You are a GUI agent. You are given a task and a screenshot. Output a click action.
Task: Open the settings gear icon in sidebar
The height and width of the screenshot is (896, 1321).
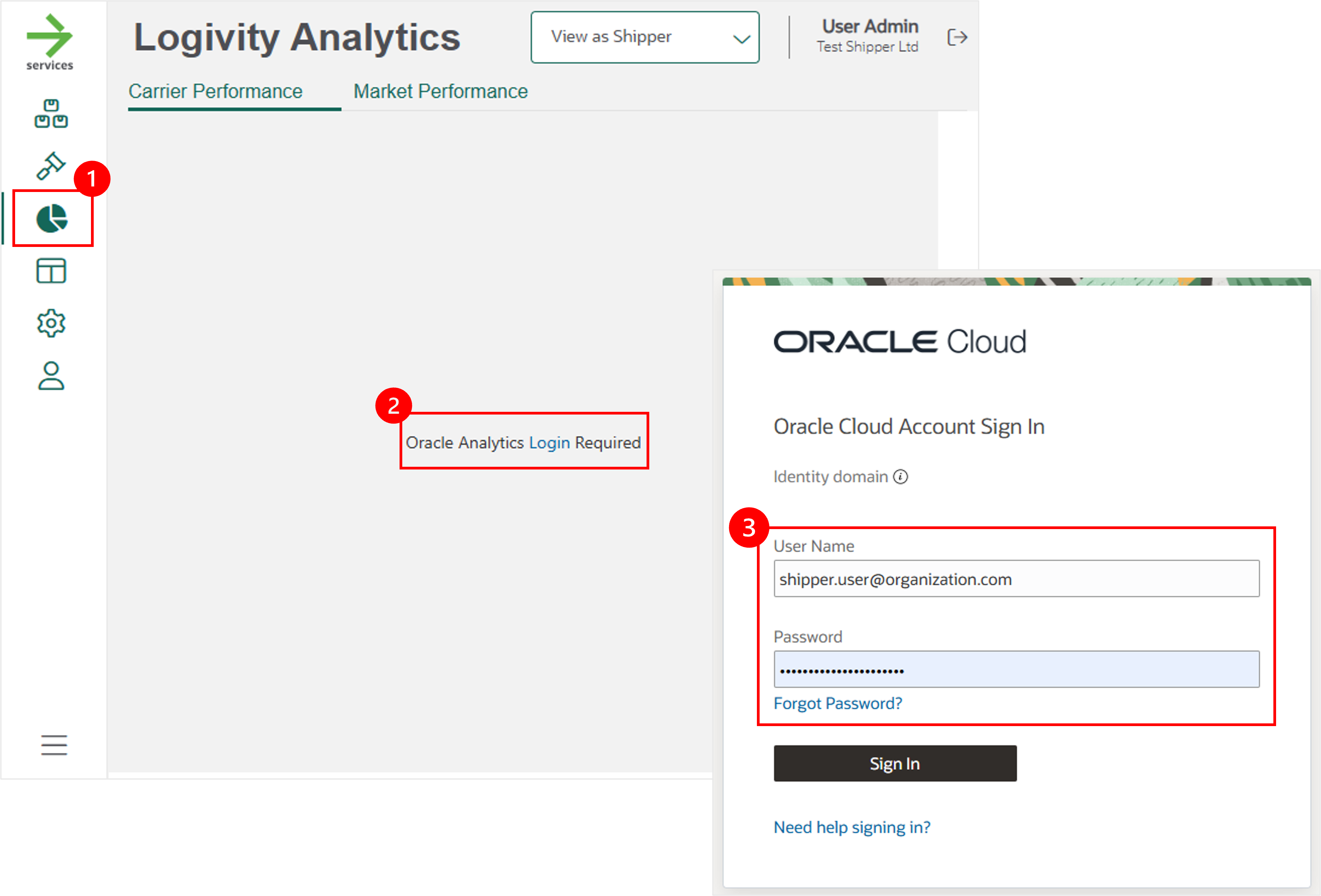pos(51,323)
